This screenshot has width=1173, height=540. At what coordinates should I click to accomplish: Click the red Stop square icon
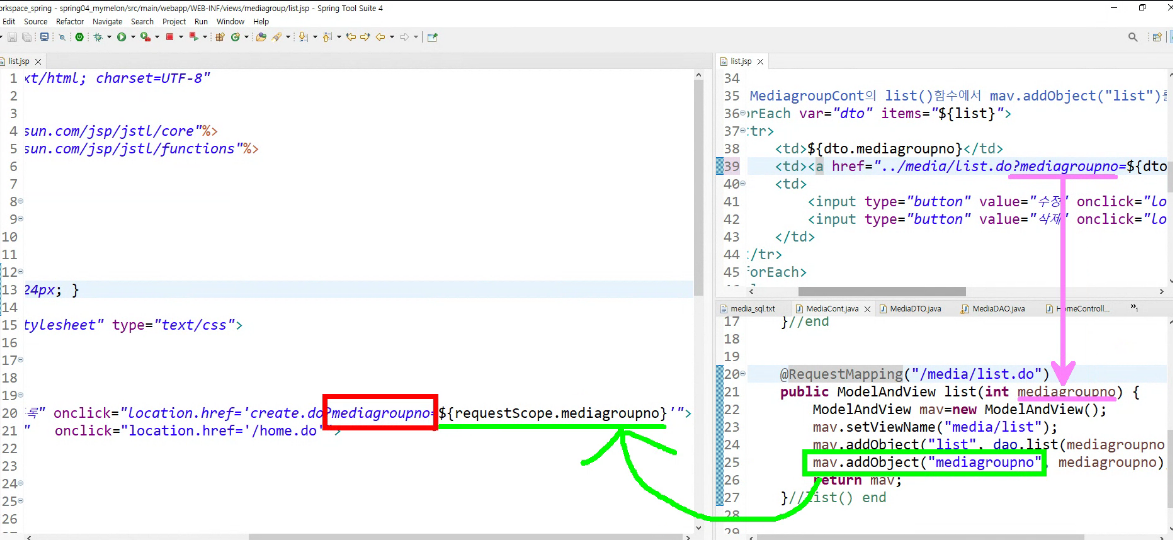click(x=170, y=37)
